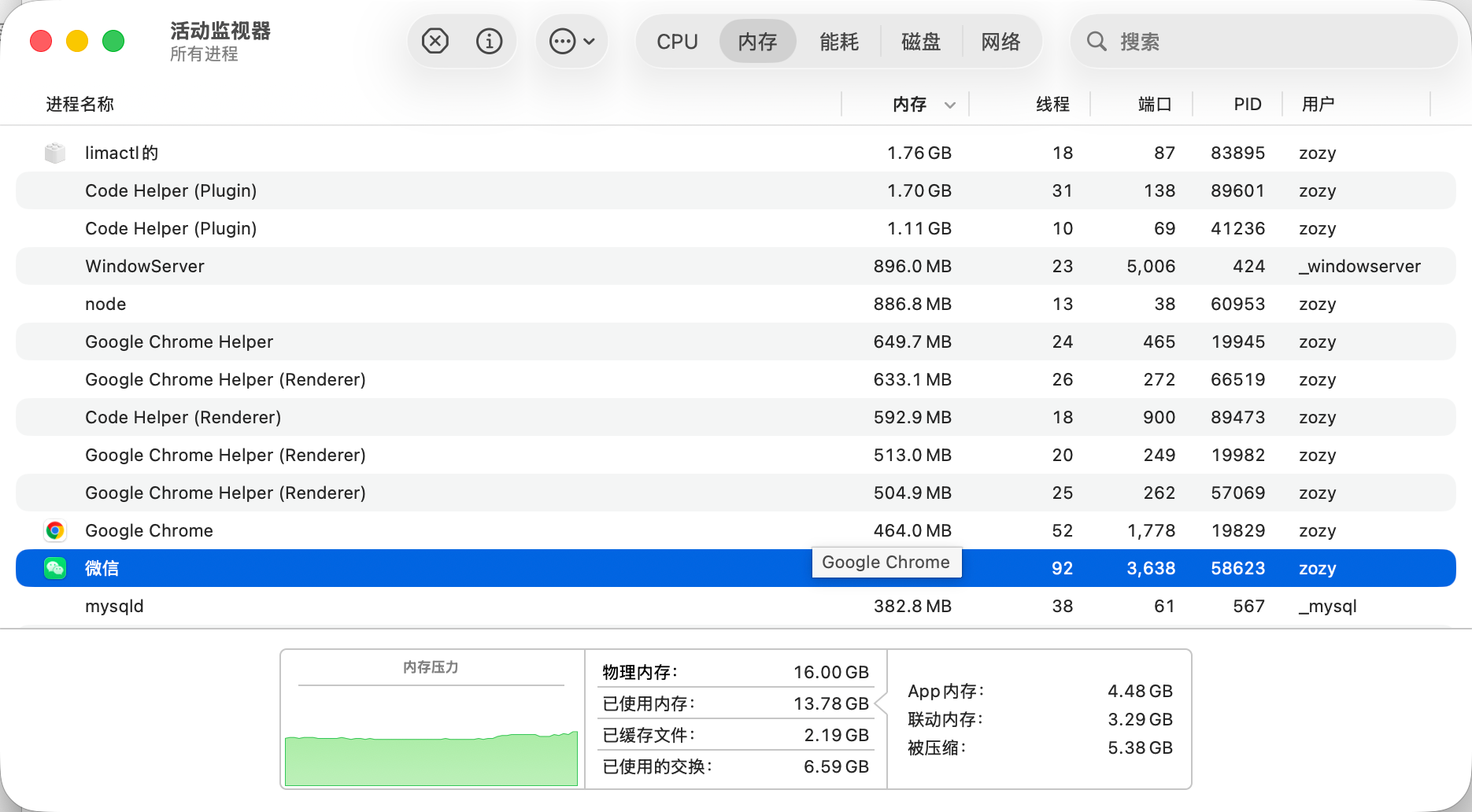Click the stop process (X) toolbar icon
1472x812 pixels.
tap(435, 41)
